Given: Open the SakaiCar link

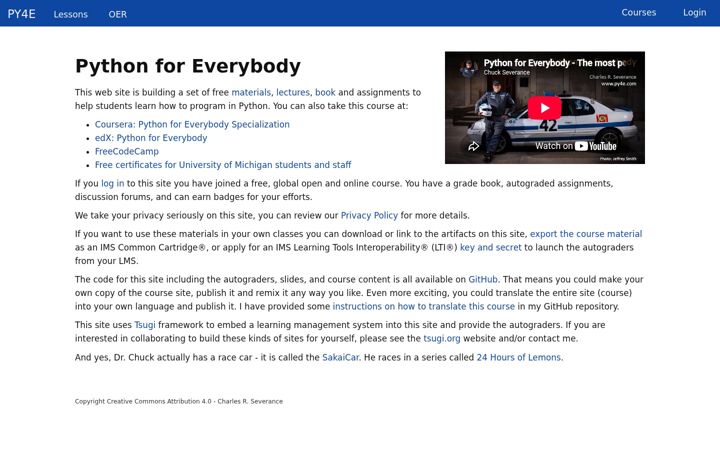Looking at the screenshot, I should point(341,357).
